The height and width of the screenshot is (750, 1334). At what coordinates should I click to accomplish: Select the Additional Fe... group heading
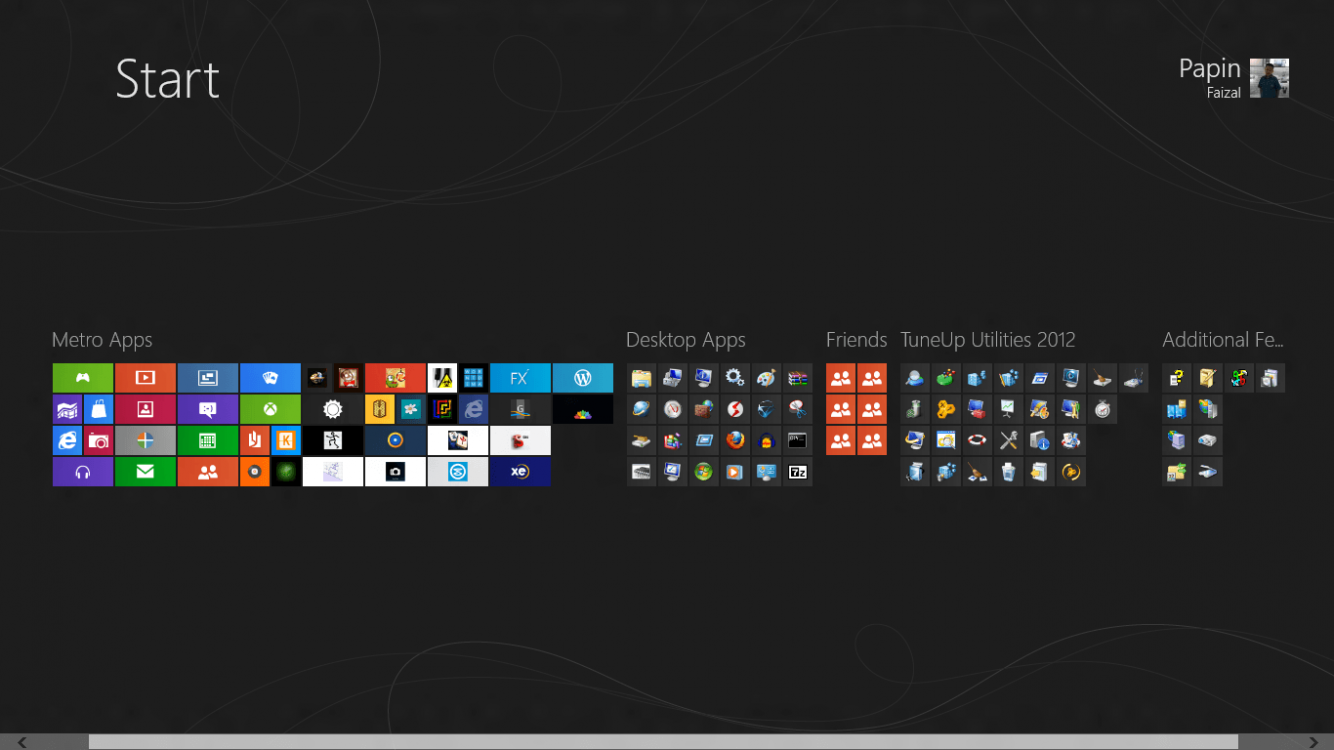(x=1223, y=340)
